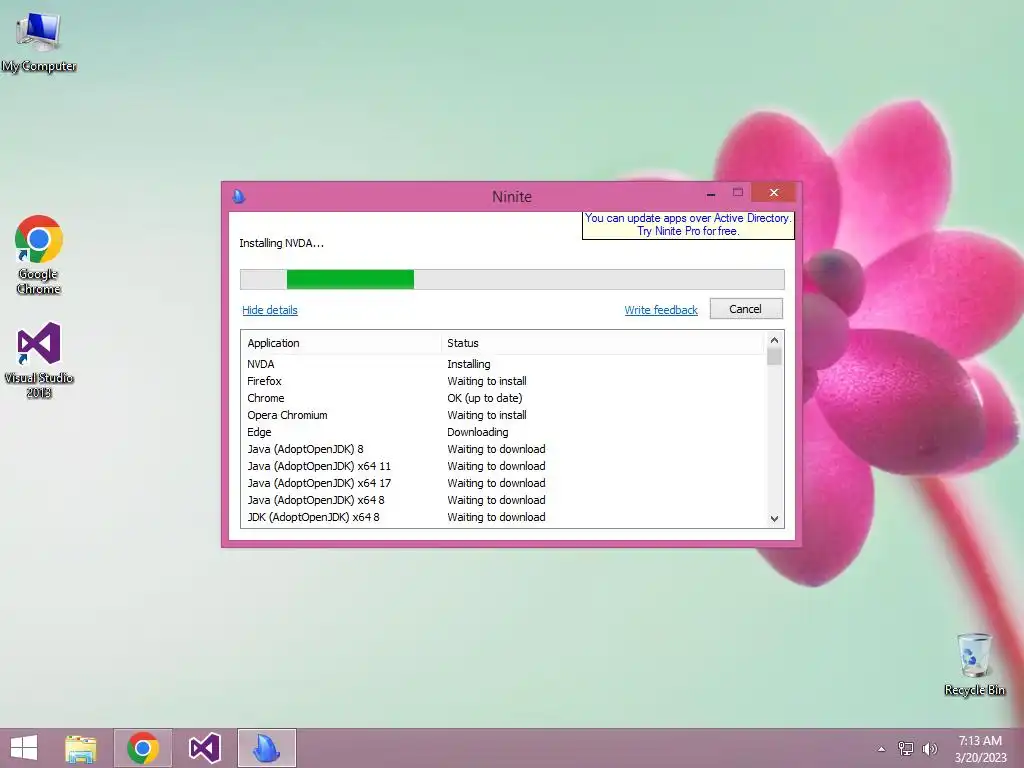Click the 'Installing' status for NVDA
Image resolution: width=1024 pixels, height=768 pixels.
click(468, 364)
